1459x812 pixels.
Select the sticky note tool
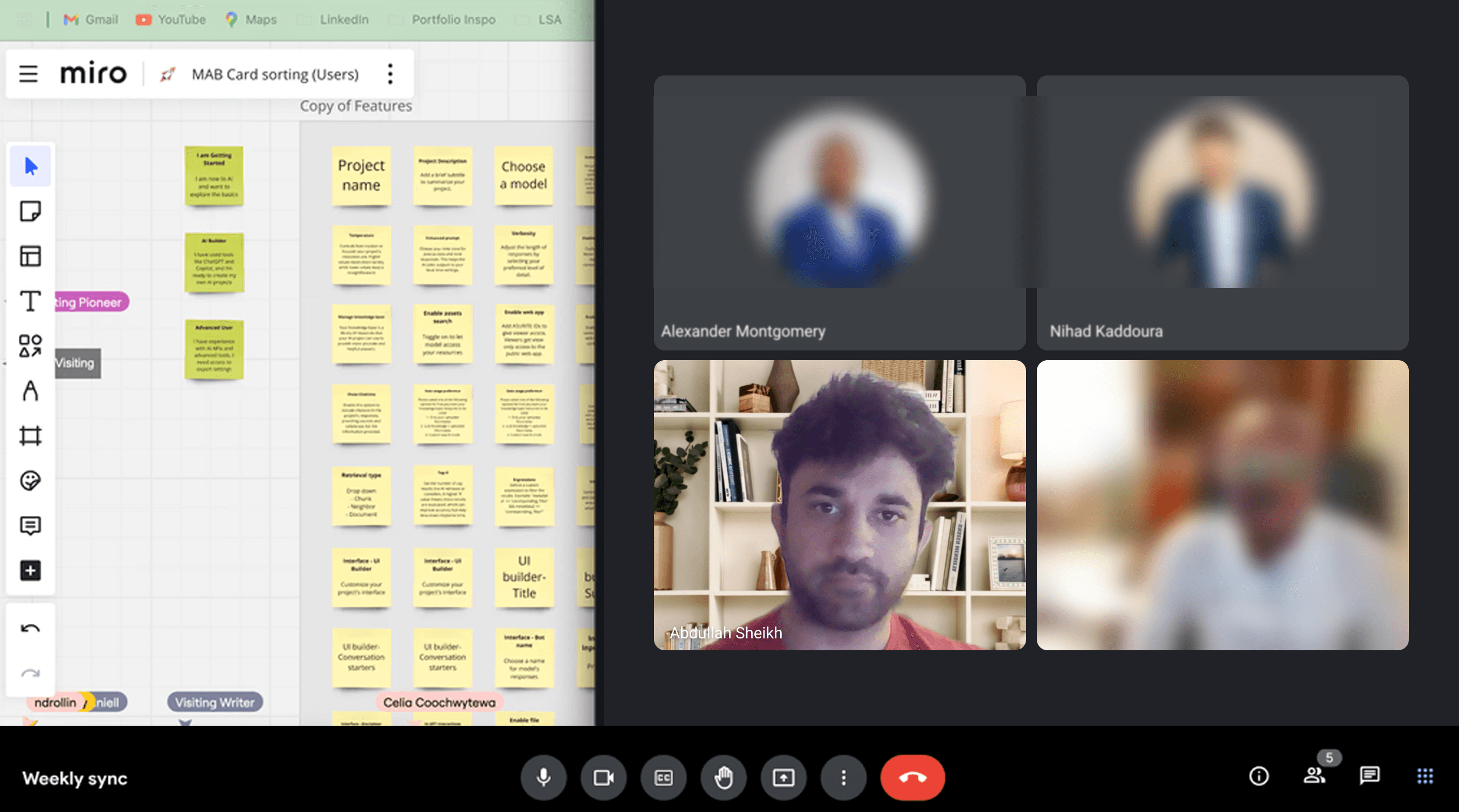click(x=30, y=211)
